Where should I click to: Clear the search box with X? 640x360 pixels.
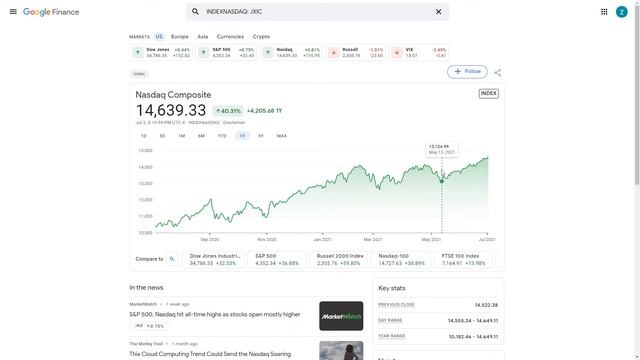click(438, 12)
